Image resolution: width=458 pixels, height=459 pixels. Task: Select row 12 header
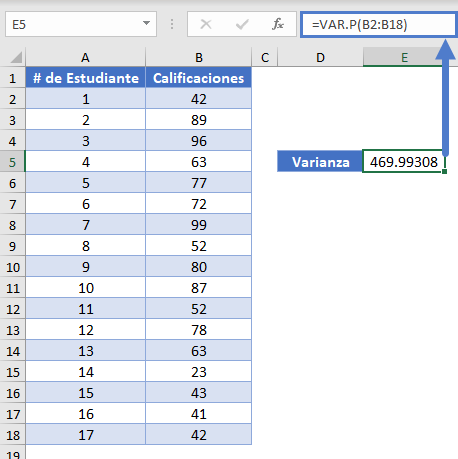coord(13,309)
